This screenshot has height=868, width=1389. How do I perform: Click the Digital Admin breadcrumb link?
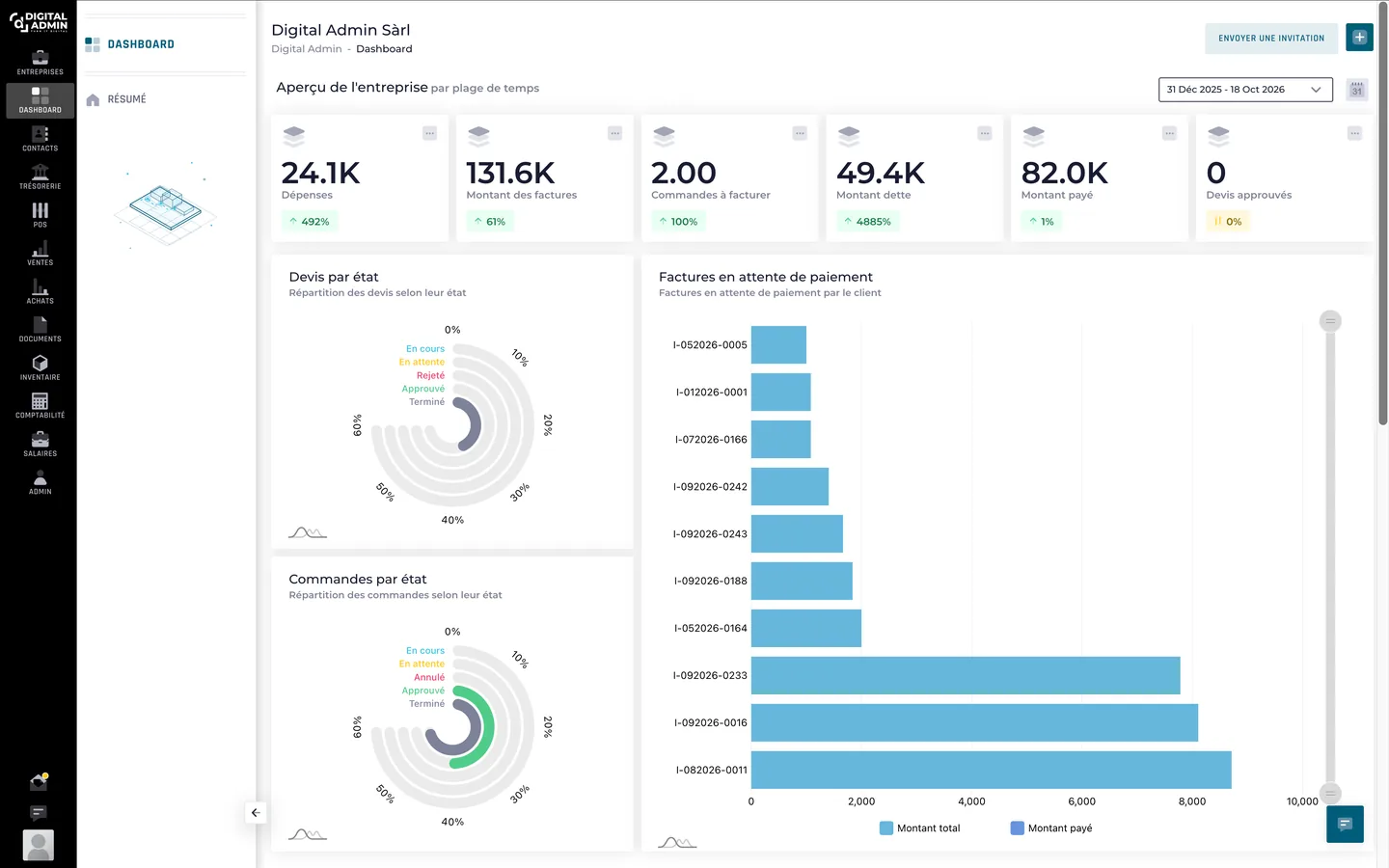(307, 49)
